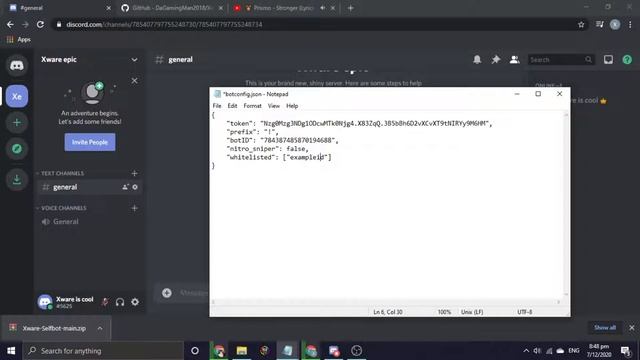
Task: Switch to the YouTube Prismo tab
Action: click(284, 8)
